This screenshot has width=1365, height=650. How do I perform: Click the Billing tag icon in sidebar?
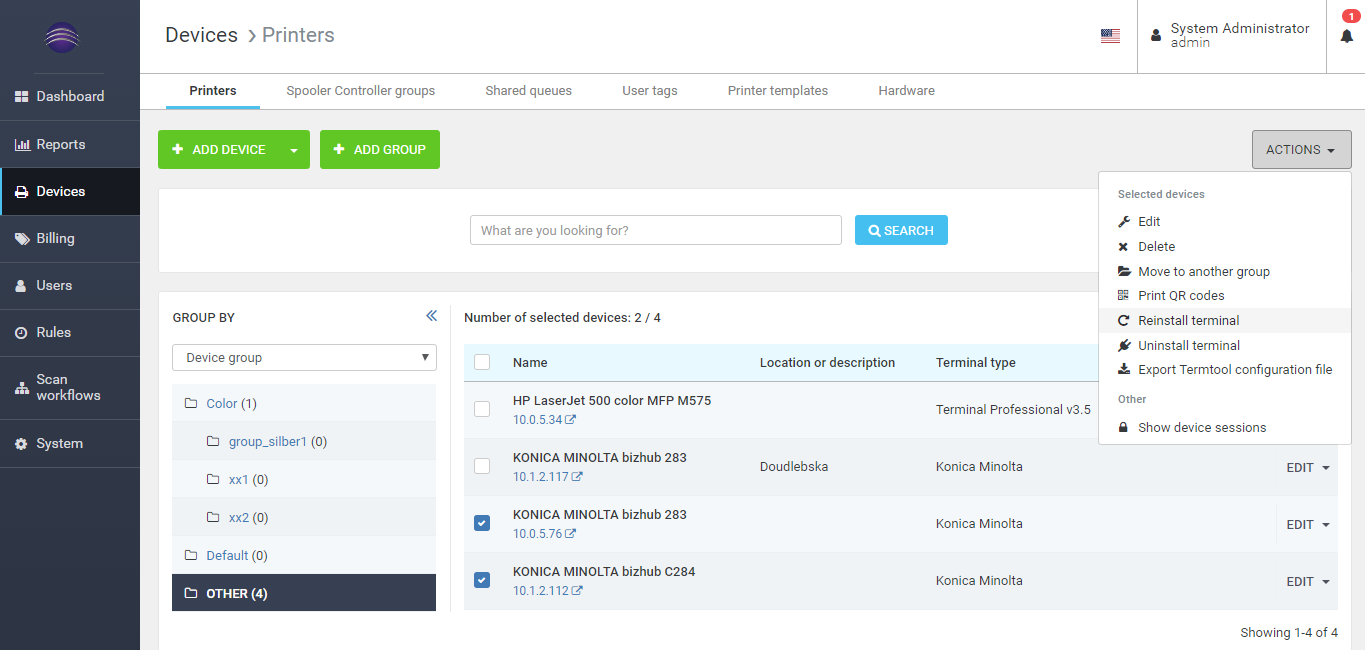(x=21, y=239)
